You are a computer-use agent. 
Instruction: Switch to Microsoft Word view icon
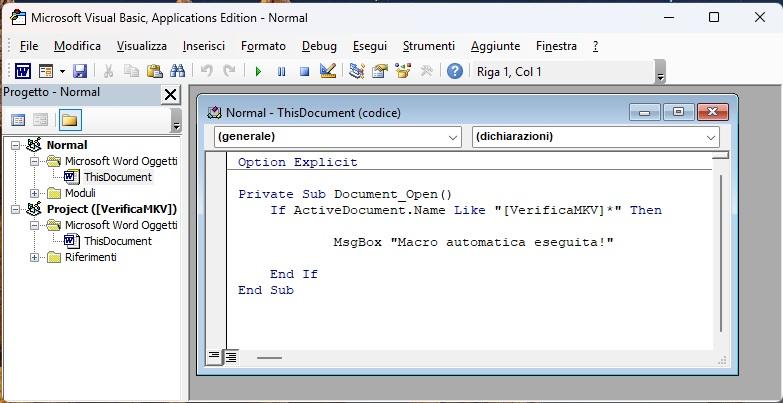tap(22, 71)
